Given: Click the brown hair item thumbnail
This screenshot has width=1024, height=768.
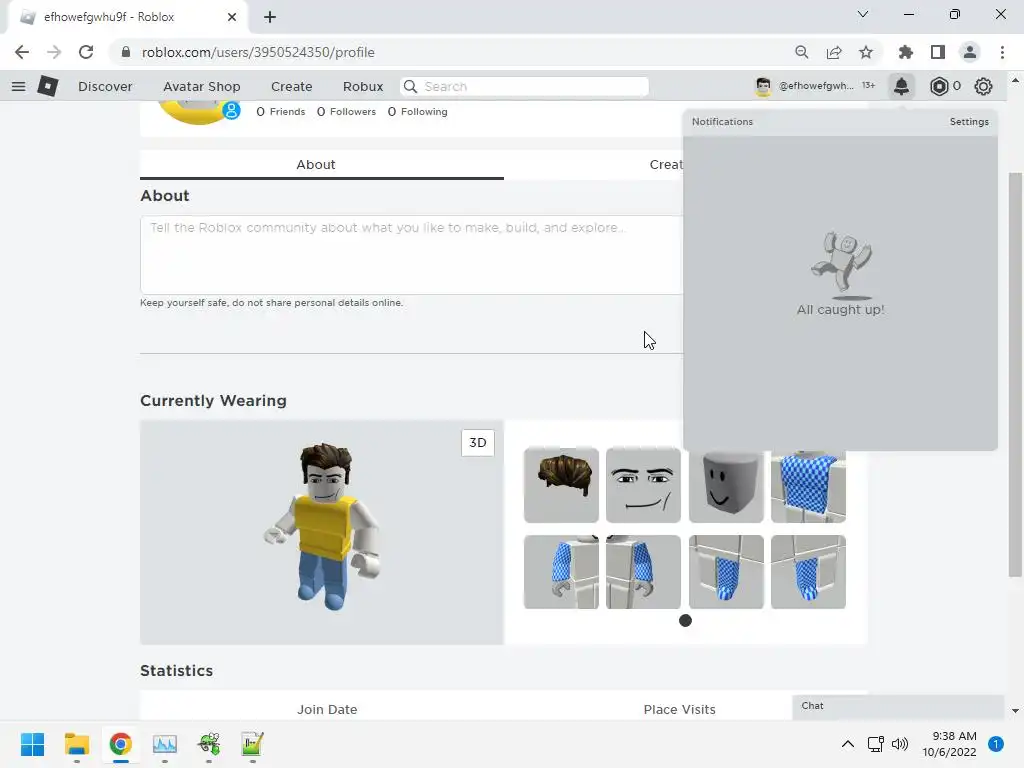Looking at the screenshot, I should coord(561,485).
